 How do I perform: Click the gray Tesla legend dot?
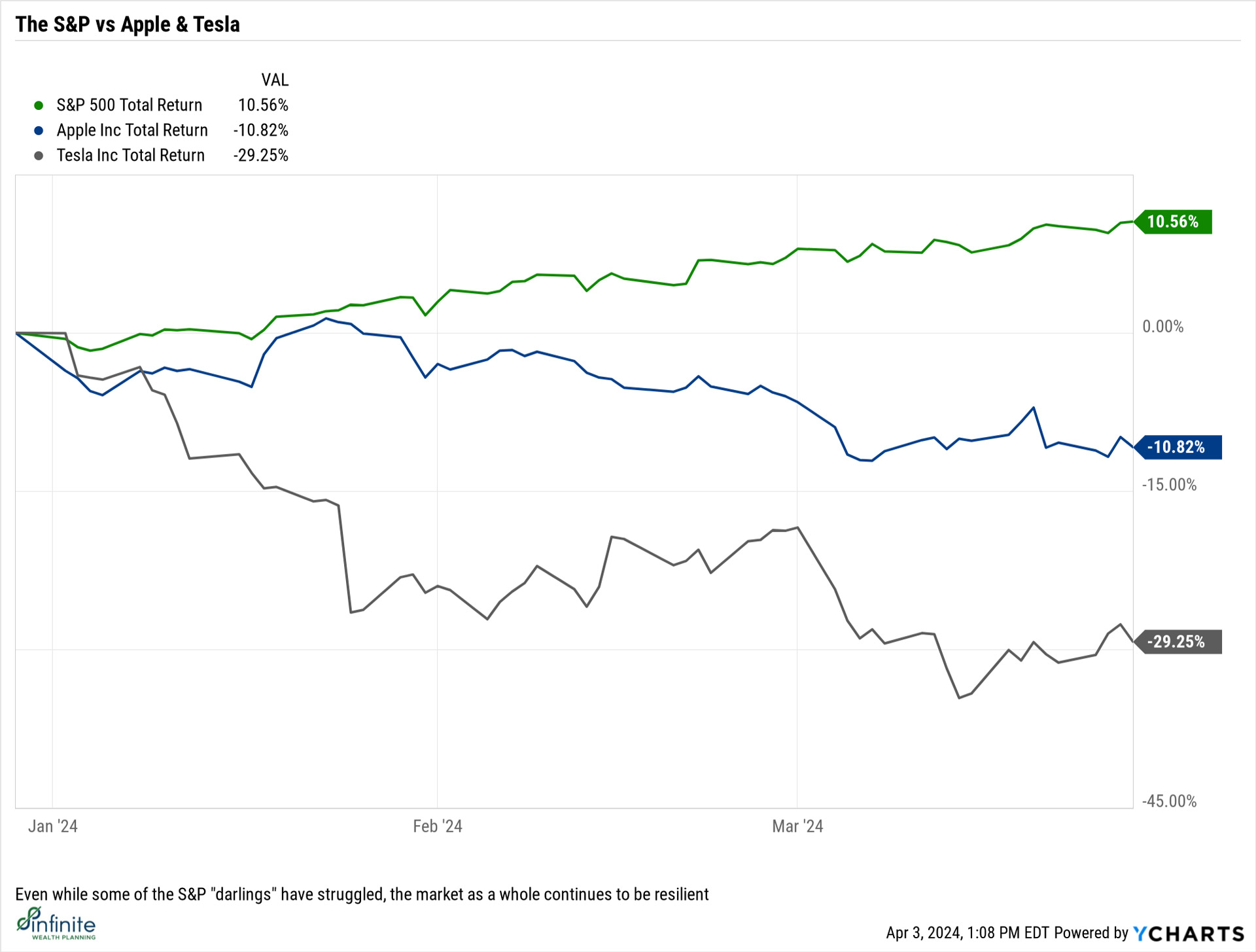coord(39,156)
